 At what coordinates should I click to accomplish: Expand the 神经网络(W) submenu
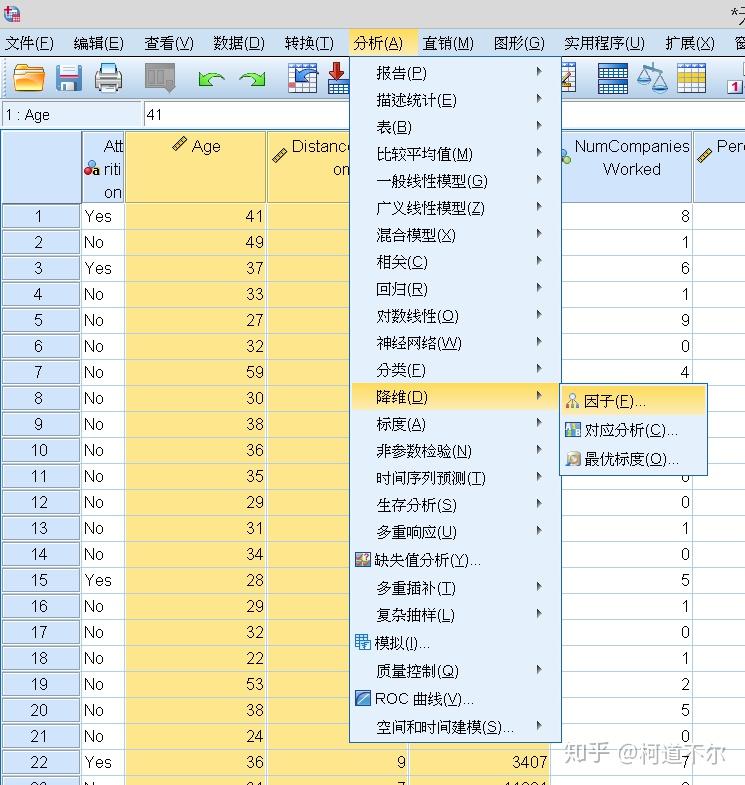tap(455, 343)
